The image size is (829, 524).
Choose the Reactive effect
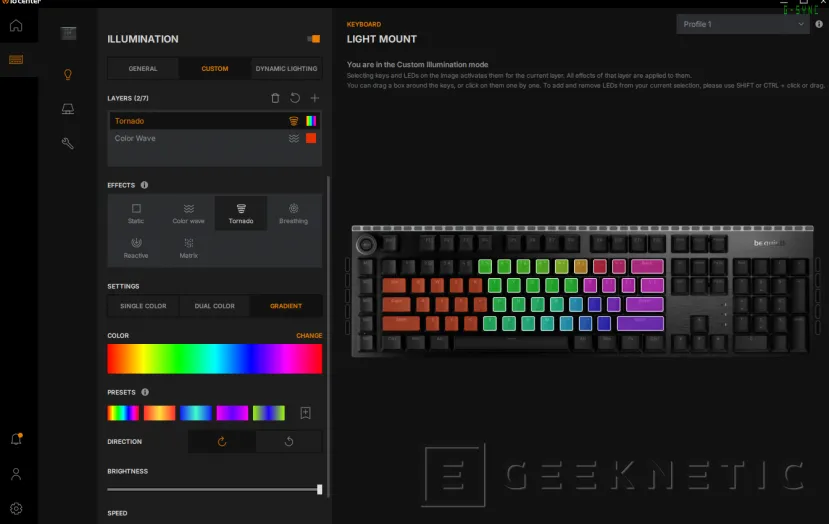[x=136, y=247]
